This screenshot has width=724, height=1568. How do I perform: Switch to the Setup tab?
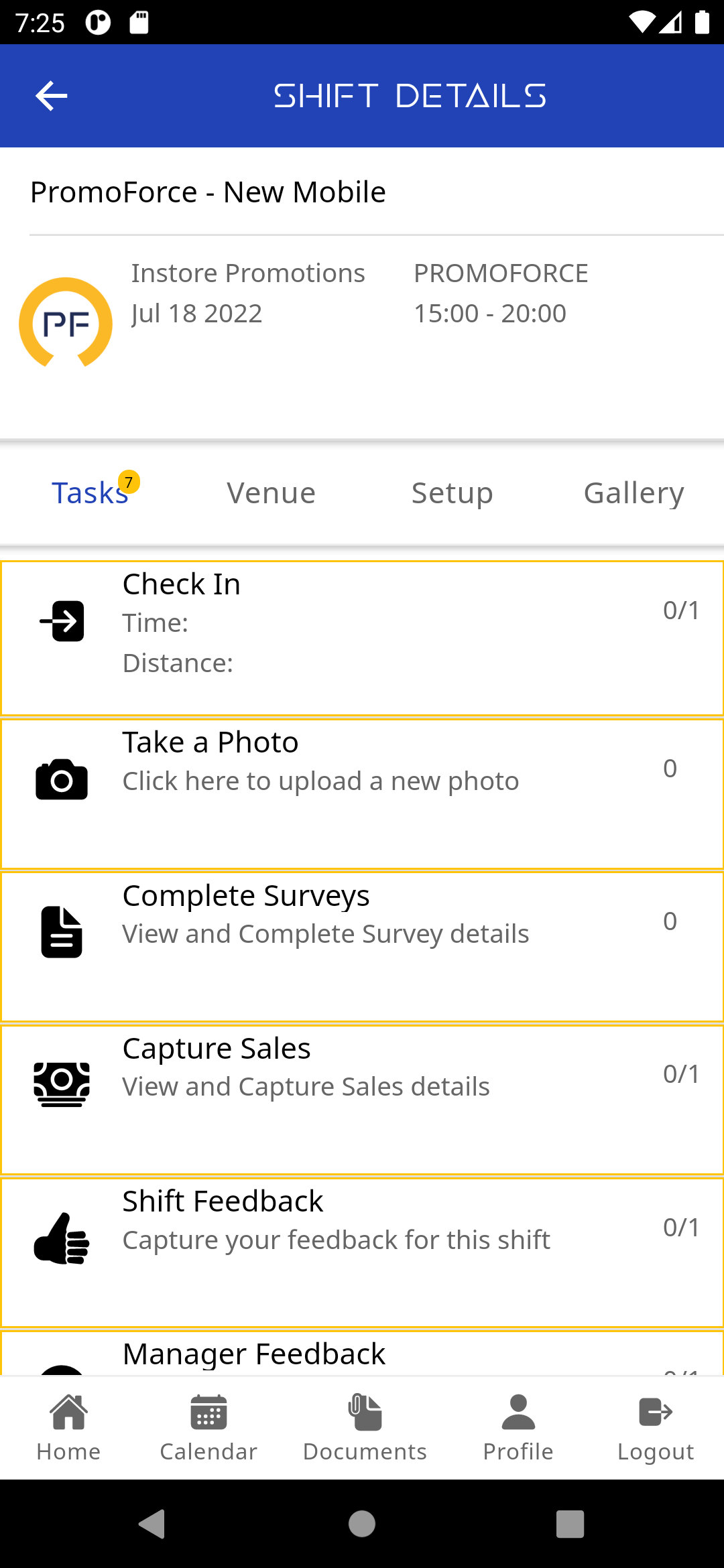[x=452, y=493]
